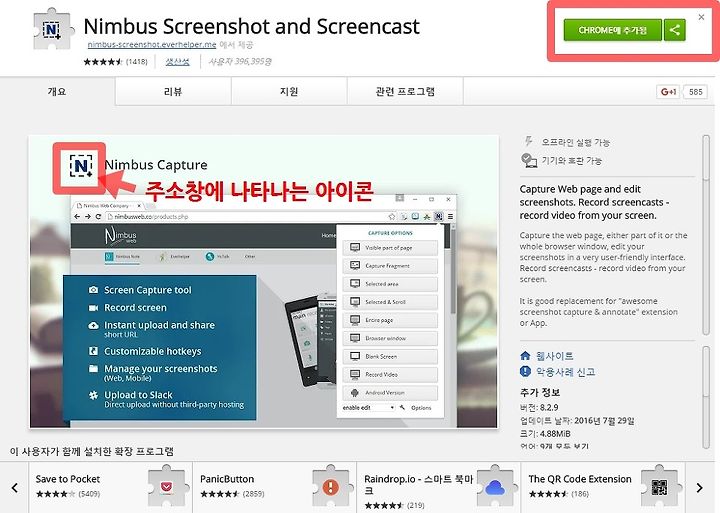Click the Nimbus Capture promo screenshot

(x=264, y=282)
